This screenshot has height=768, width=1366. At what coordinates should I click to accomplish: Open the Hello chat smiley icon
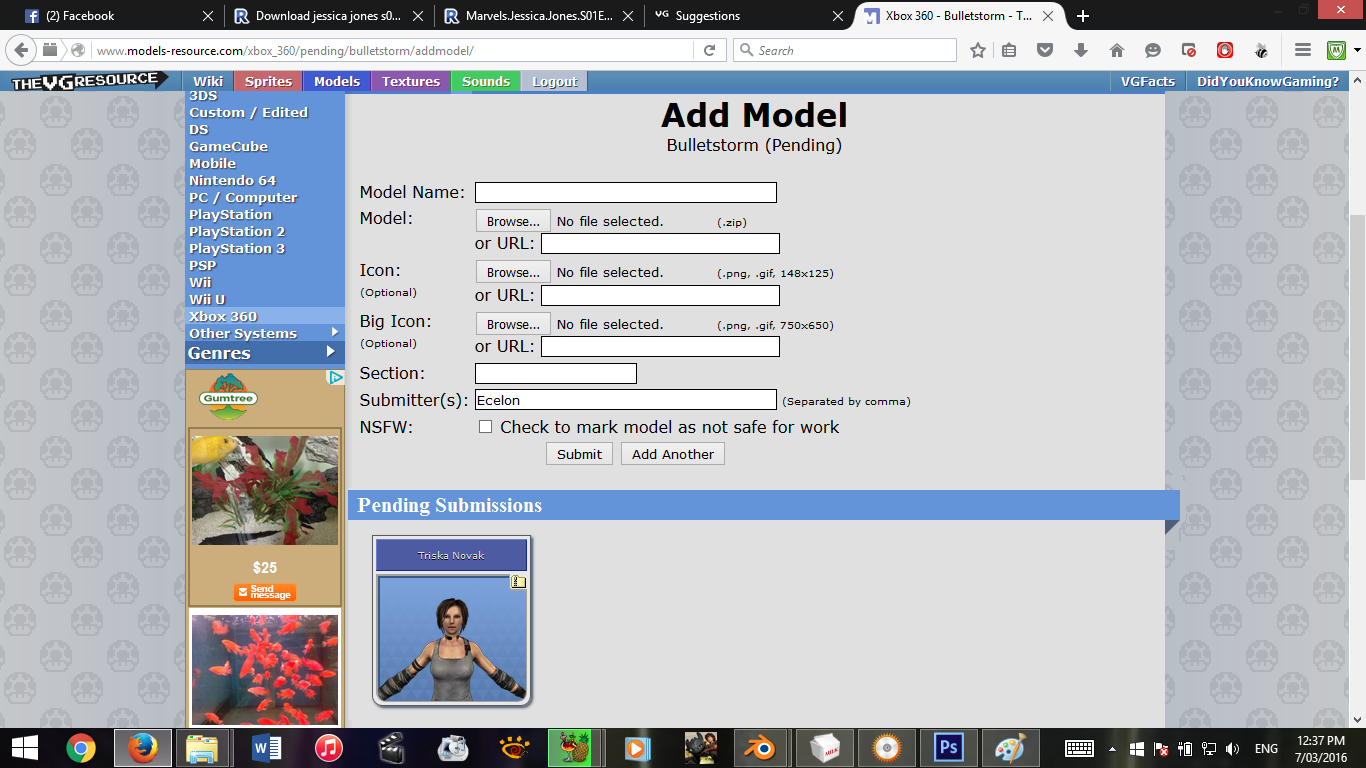pyautogui.click(x=1153, y=50)
